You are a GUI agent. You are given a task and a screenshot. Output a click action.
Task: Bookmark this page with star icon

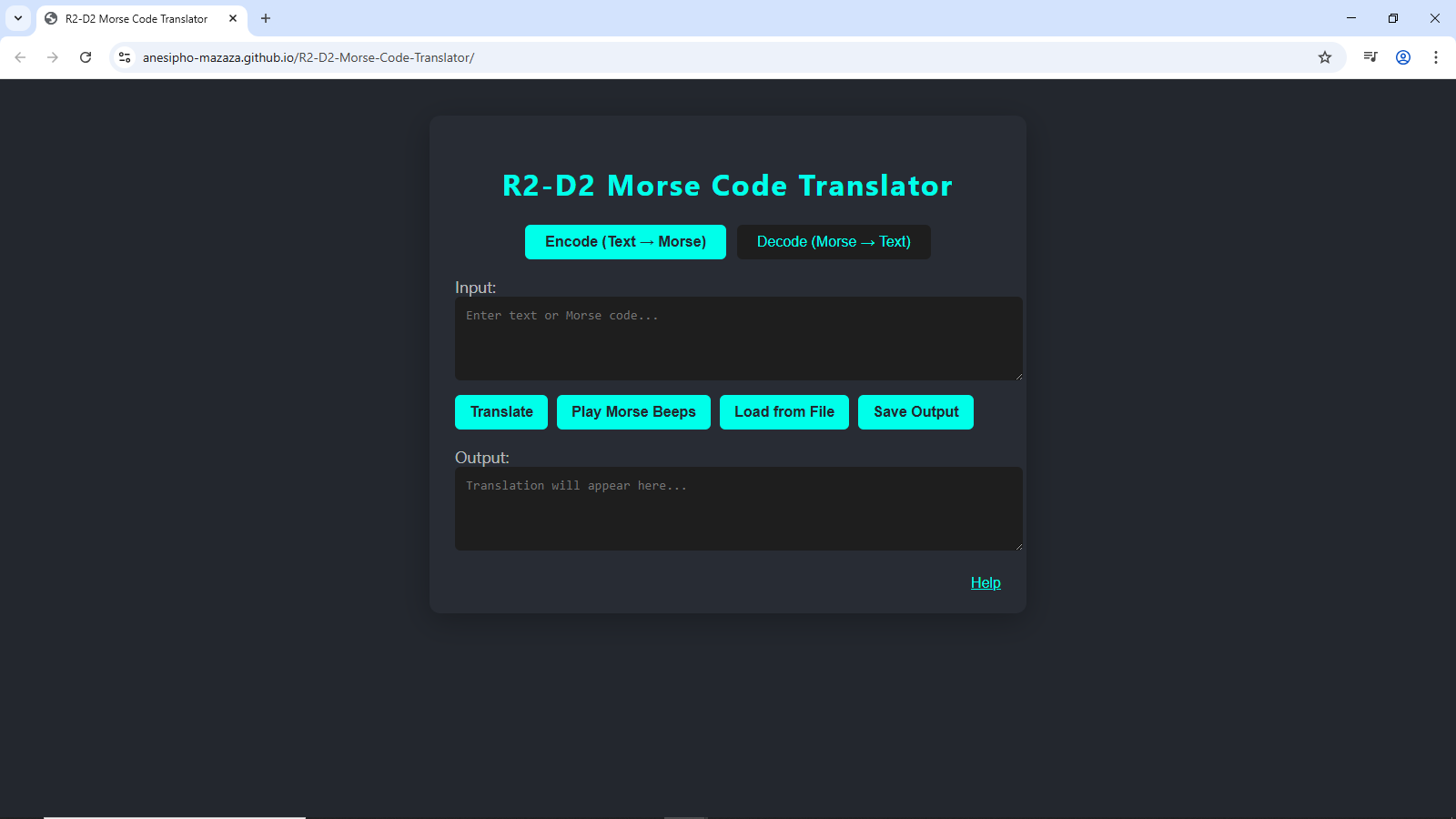1325,57
